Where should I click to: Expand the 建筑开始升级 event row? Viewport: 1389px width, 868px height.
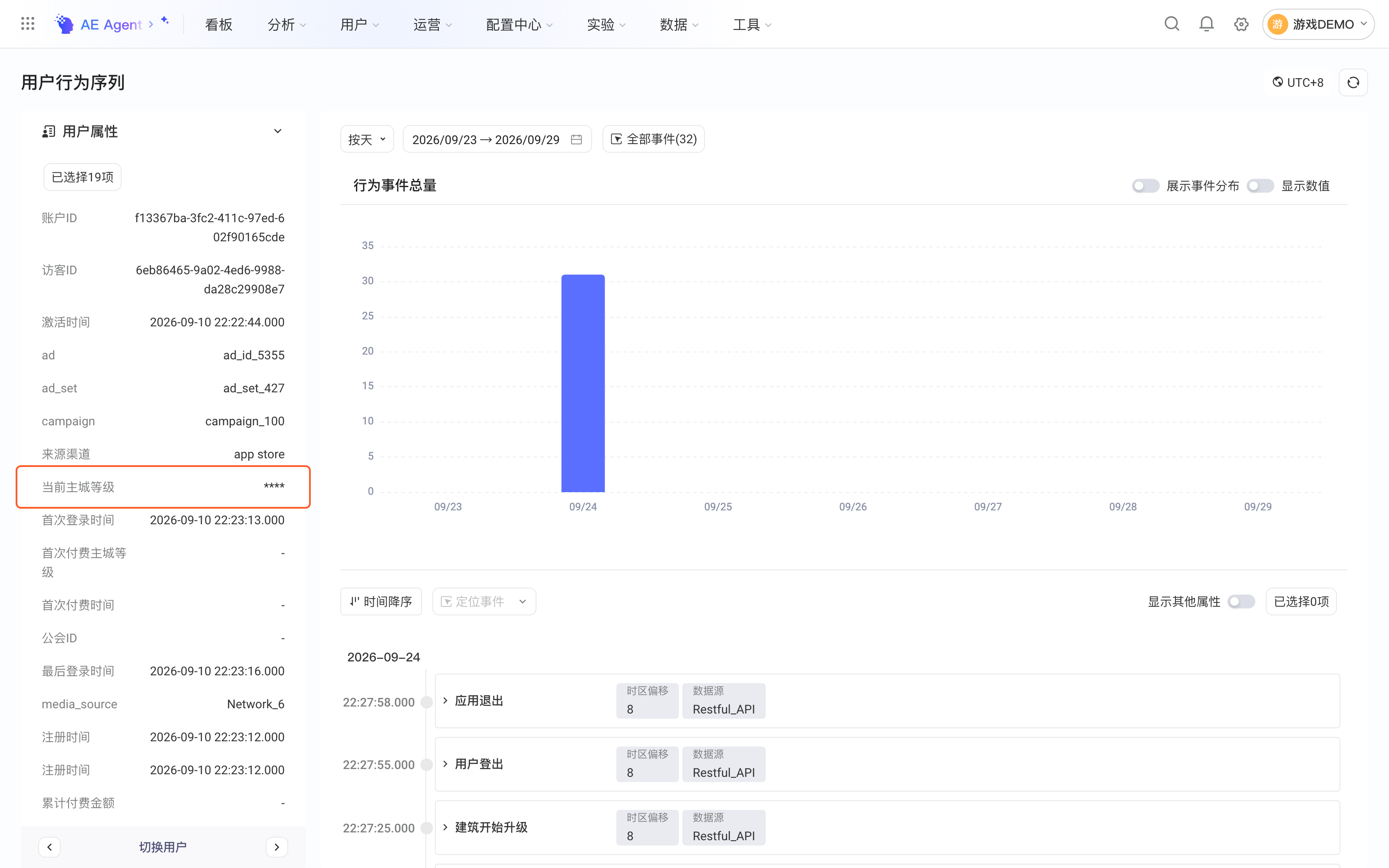(x=445, y=827)
